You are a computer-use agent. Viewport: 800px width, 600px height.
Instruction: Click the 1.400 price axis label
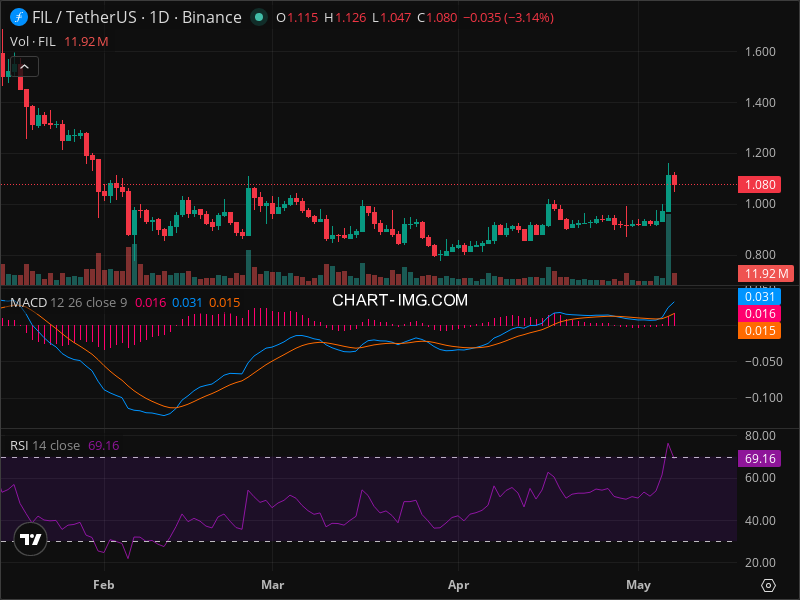pos(760,103)
